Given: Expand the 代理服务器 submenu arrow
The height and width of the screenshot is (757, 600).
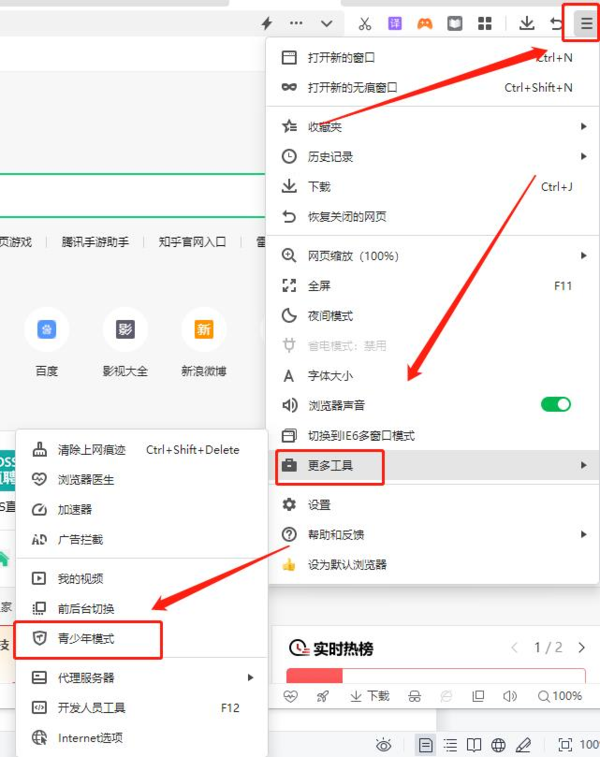Looking at the screenshot, I should [x=251, y=677].
